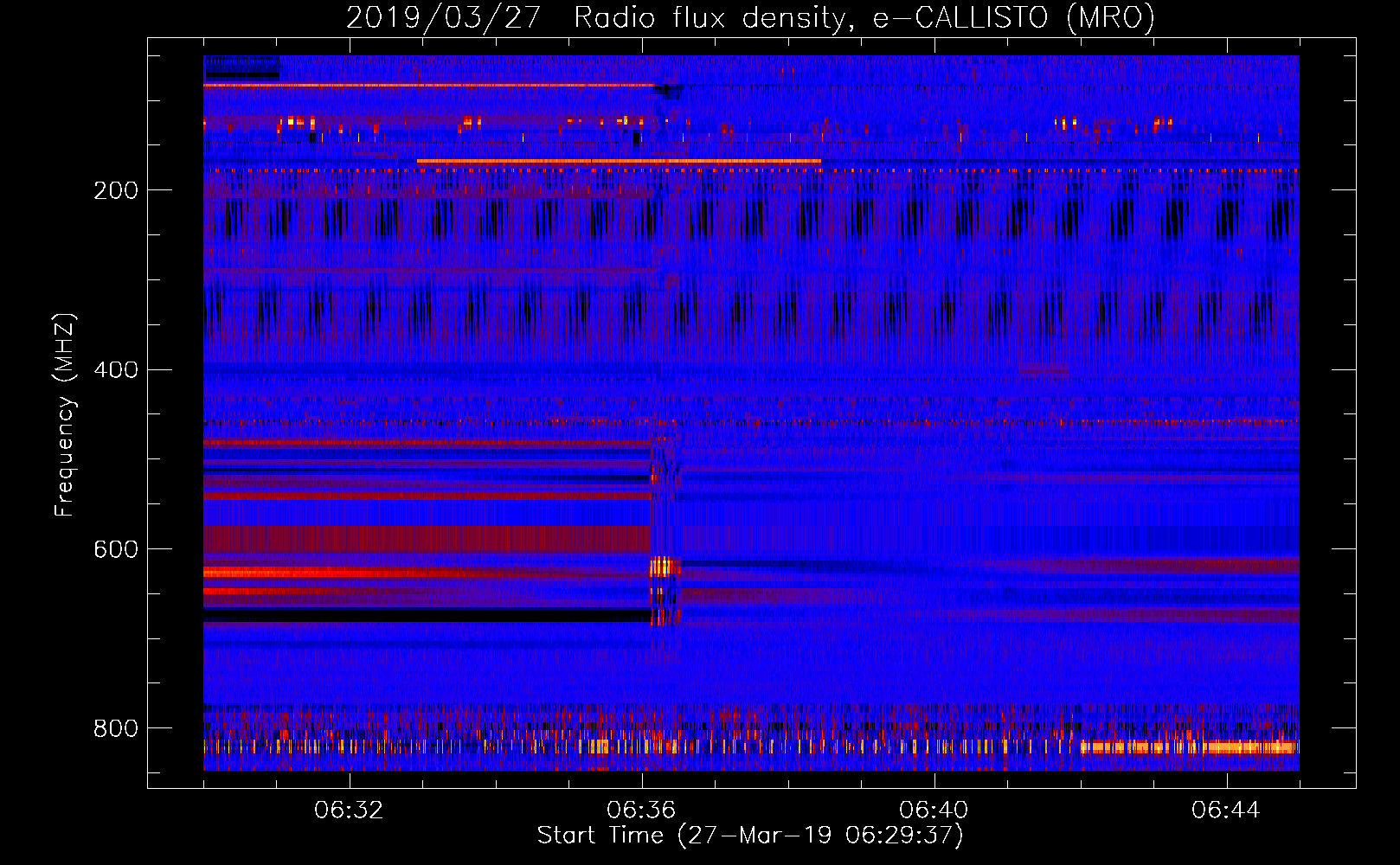Click the 800 MHz frequency tick label
The height and width of the screenshot is (865, 1400).
point(116,728)
